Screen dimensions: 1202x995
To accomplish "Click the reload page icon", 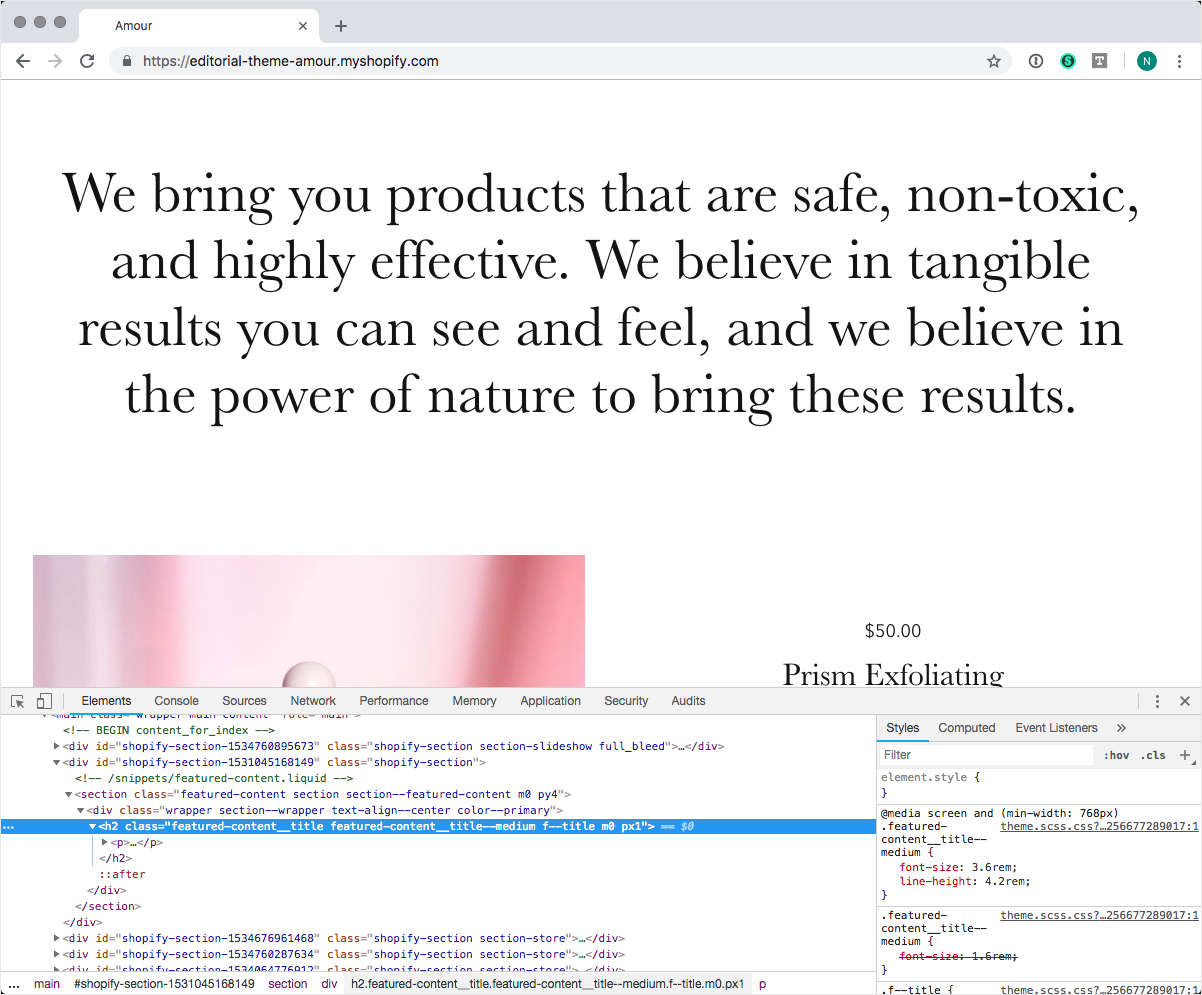I will click(x=87, y=60).
